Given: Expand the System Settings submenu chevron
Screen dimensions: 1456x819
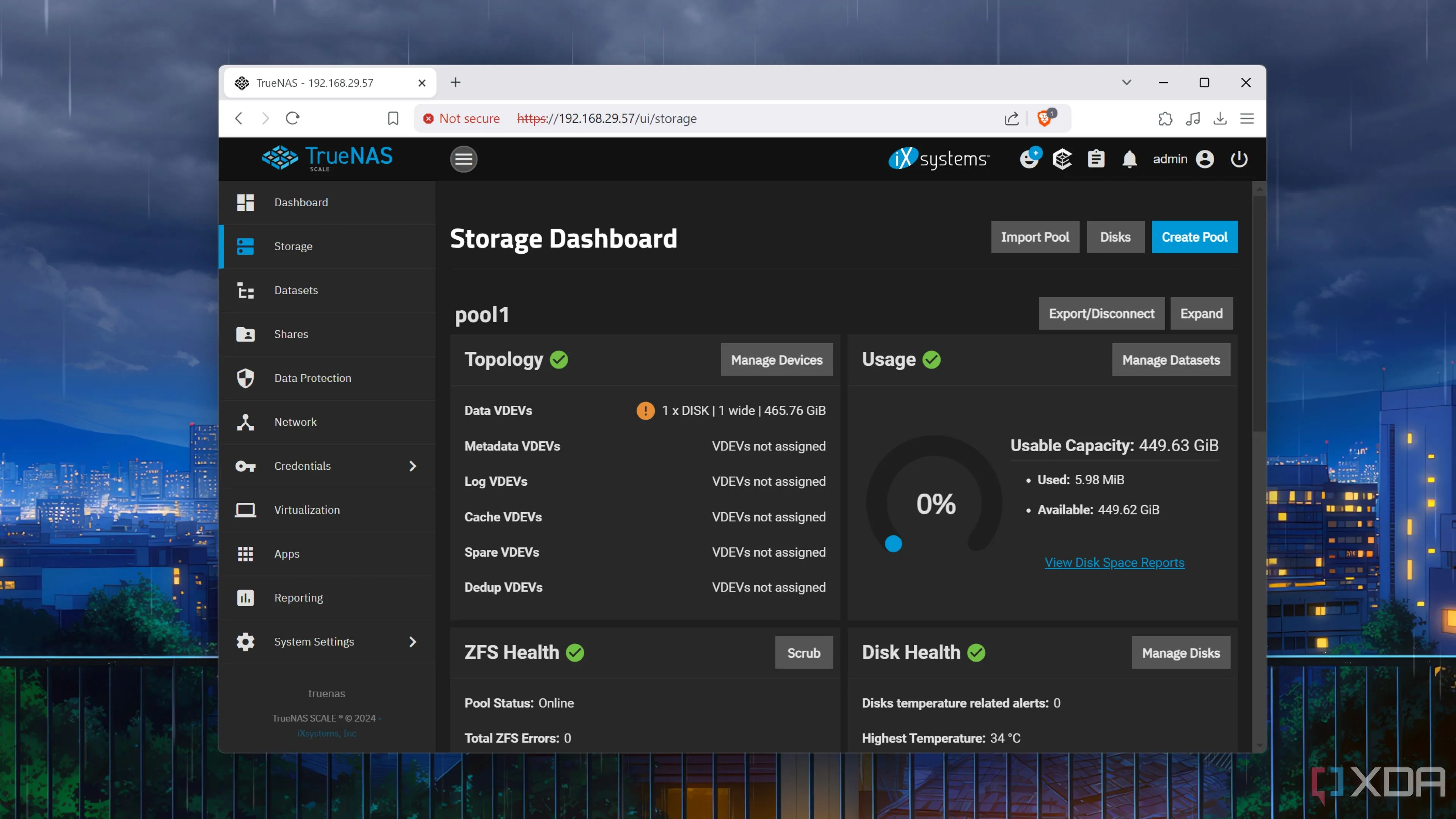Looking at the screenshot, I should point(413,642).
